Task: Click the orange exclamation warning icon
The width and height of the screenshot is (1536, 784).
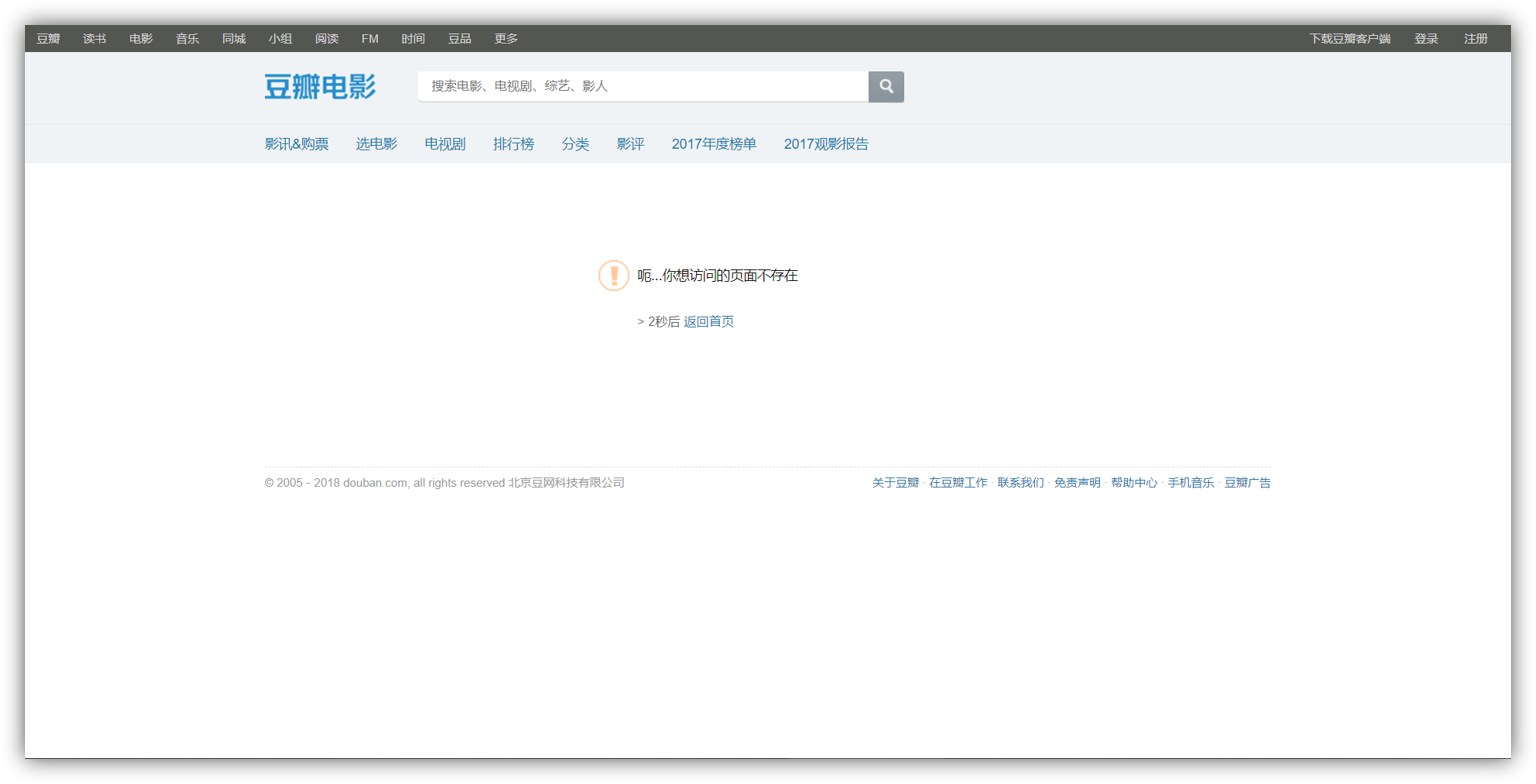Action: tap(614, 275)
